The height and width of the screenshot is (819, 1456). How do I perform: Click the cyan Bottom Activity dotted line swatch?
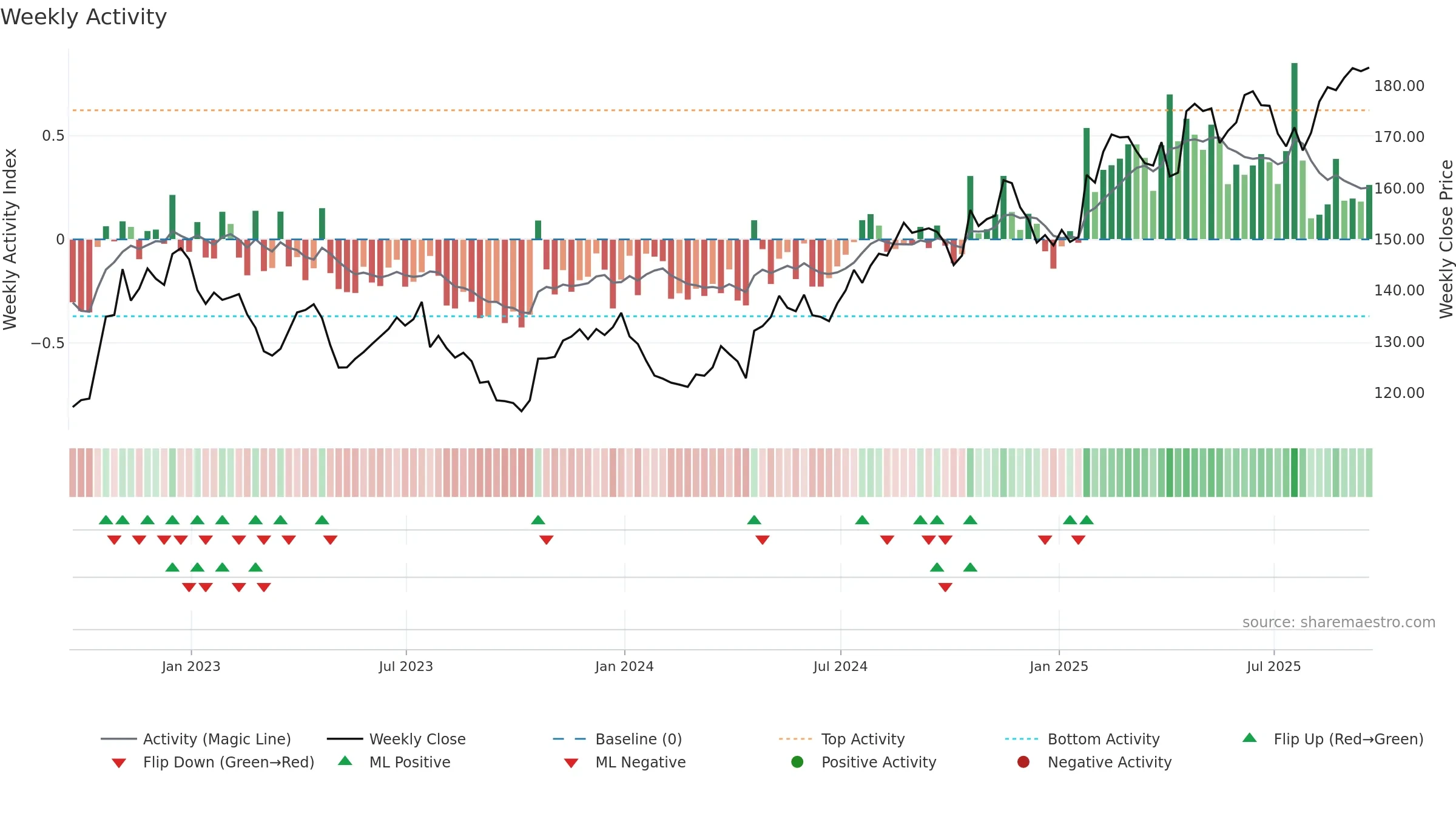1022,739
